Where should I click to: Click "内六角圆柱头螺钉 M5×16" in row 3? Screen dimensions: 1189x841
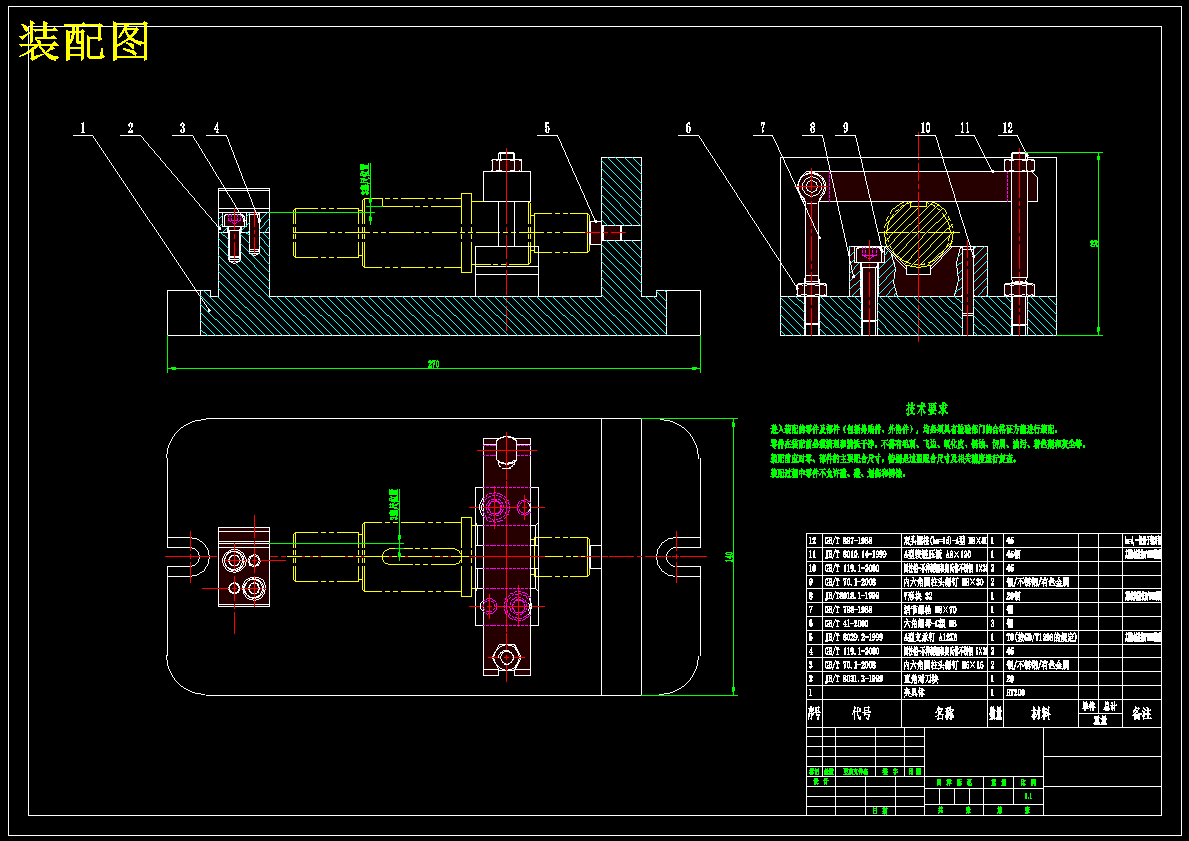[944, 665]
